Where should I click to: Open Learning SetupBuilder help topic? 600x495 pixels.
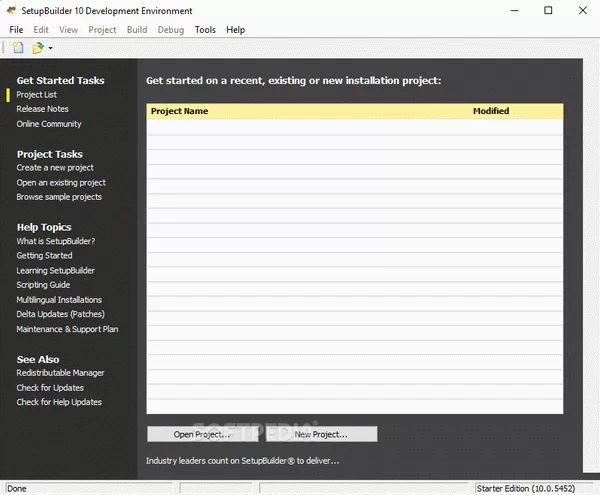(55, 270)
